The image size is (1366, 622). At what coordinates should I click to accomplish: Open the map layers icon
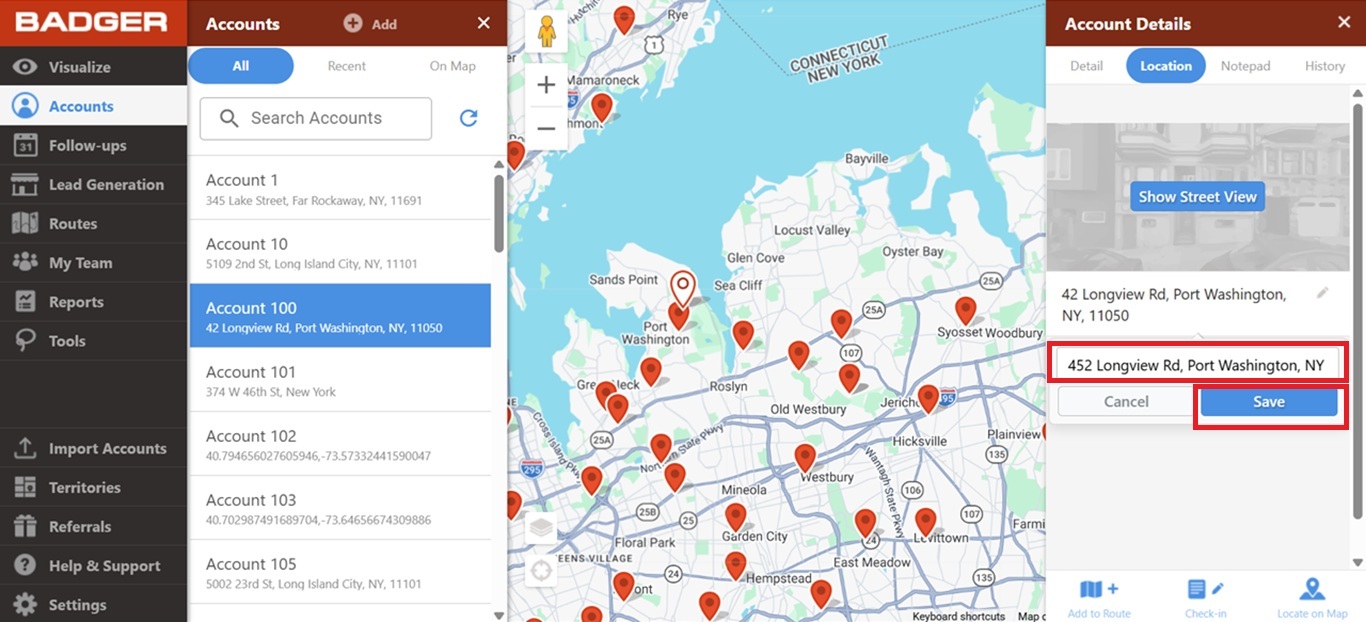pos(541,527)
